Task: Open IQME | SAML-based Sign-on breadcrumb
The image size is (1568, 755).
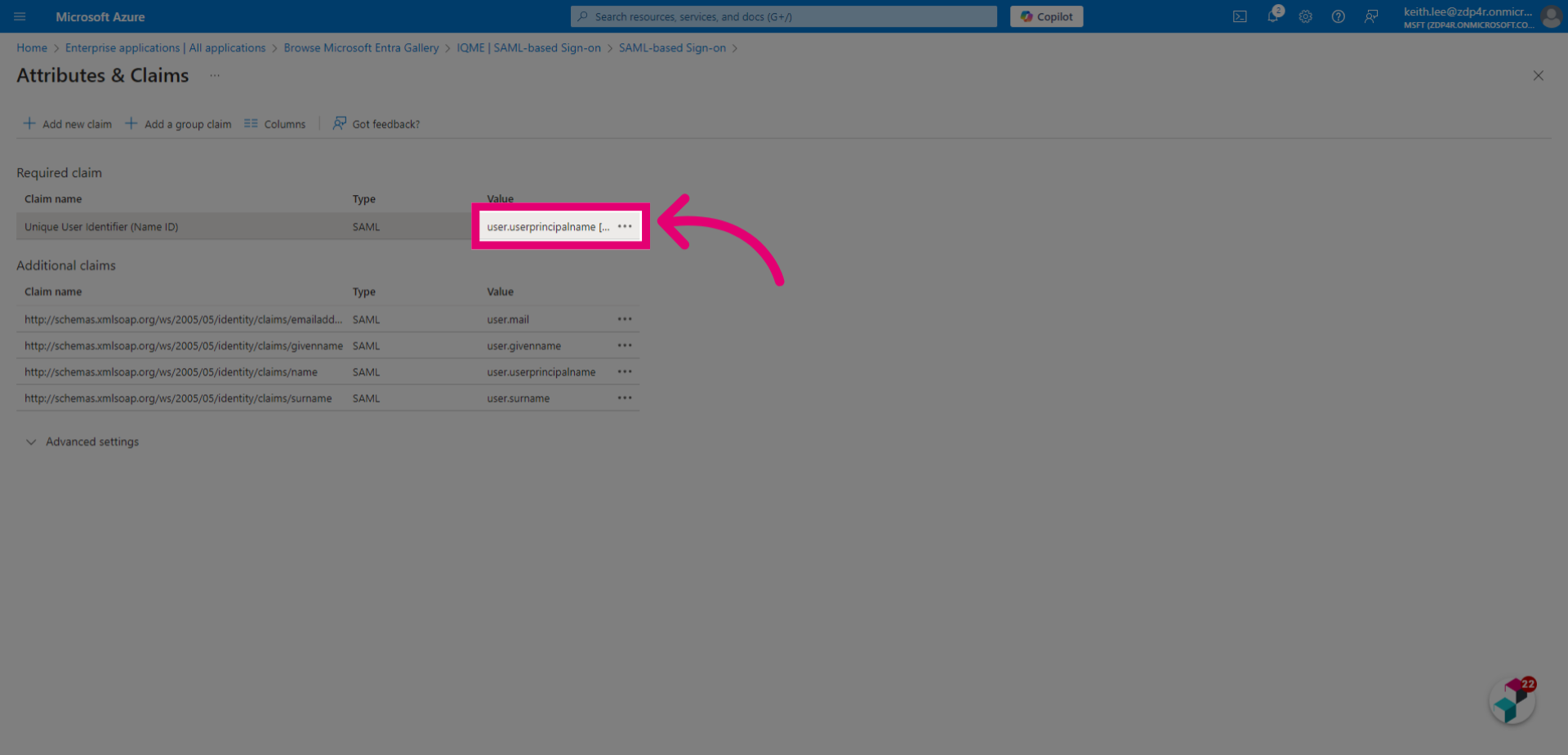Action: (528, 48)
